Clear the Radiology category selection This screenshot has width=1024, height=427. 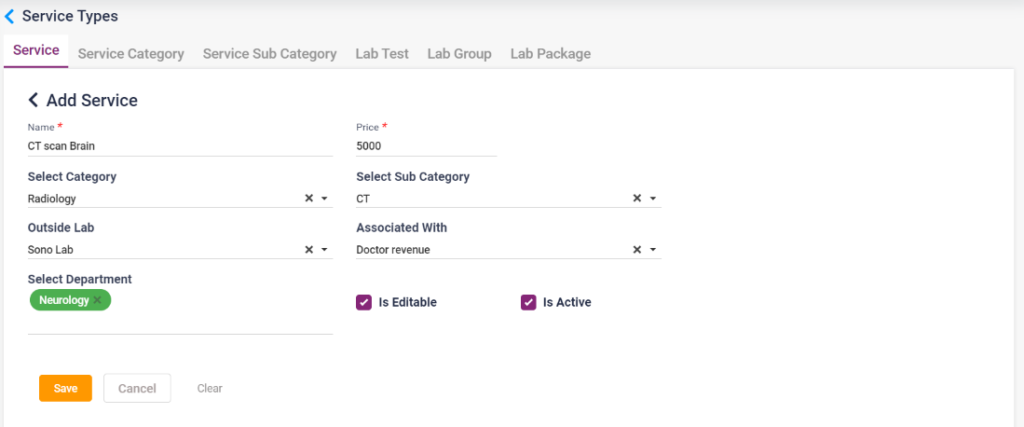(309, 199)
